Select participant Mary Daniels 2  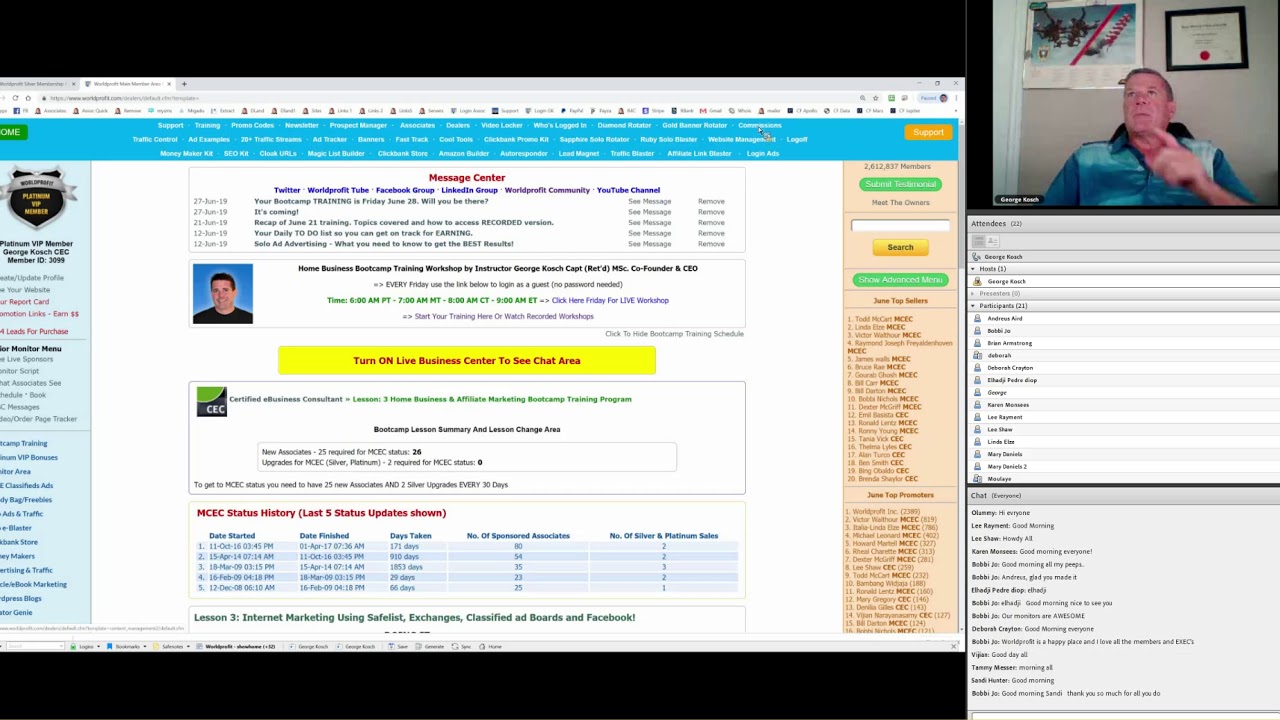coord(1006,466)
